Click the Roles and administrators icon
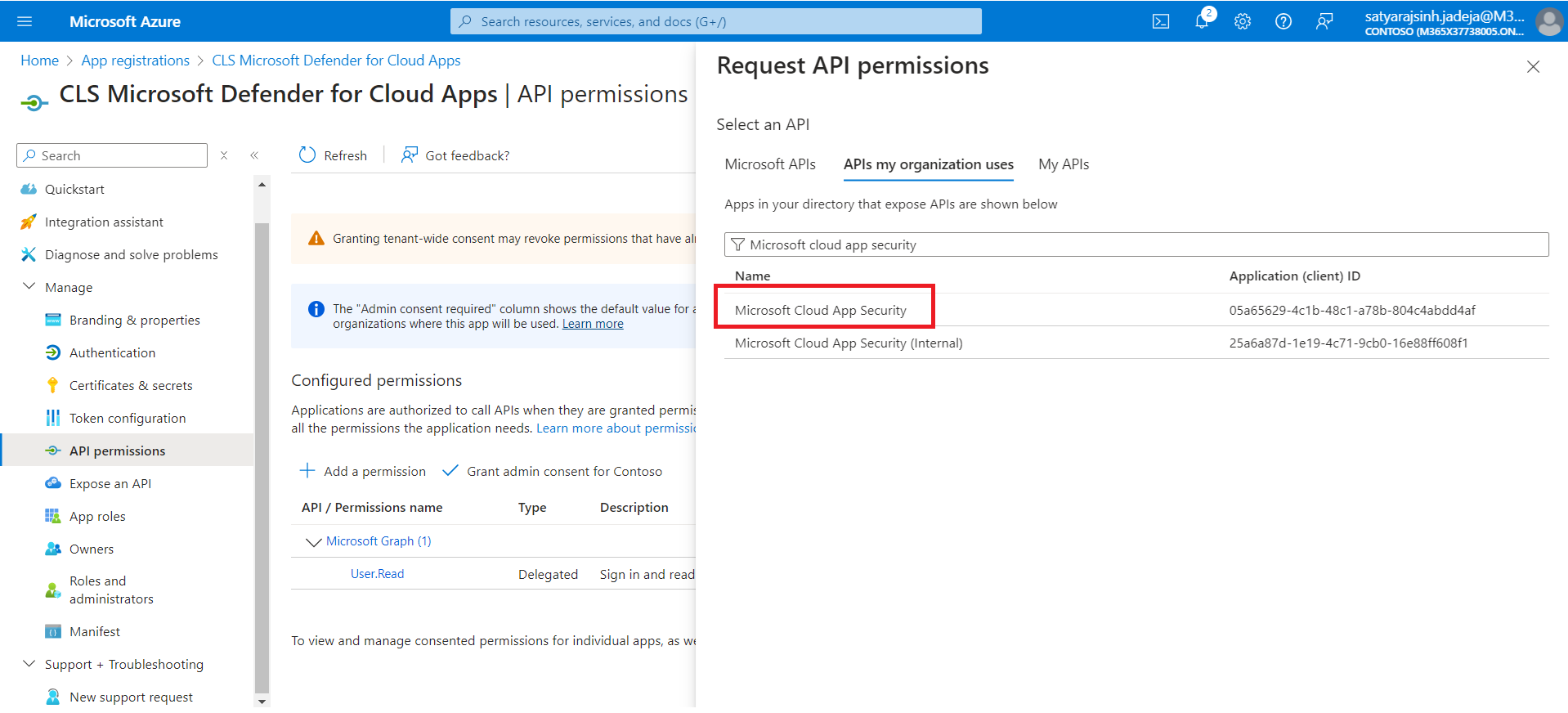The image size is (1568, 713). [x=53, y=590]
